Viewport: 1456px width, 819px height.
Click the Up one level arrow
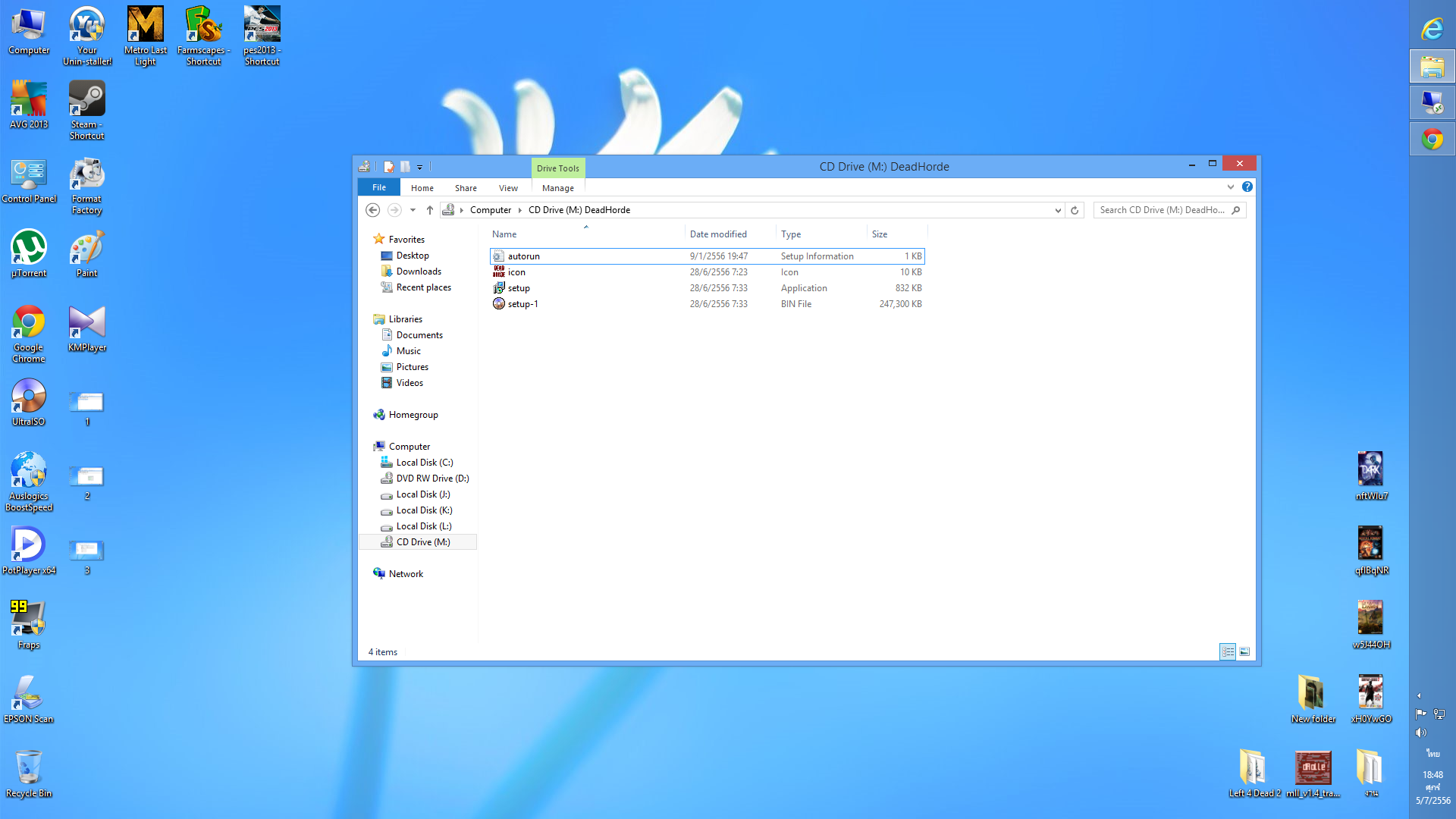tap(430, 210)
